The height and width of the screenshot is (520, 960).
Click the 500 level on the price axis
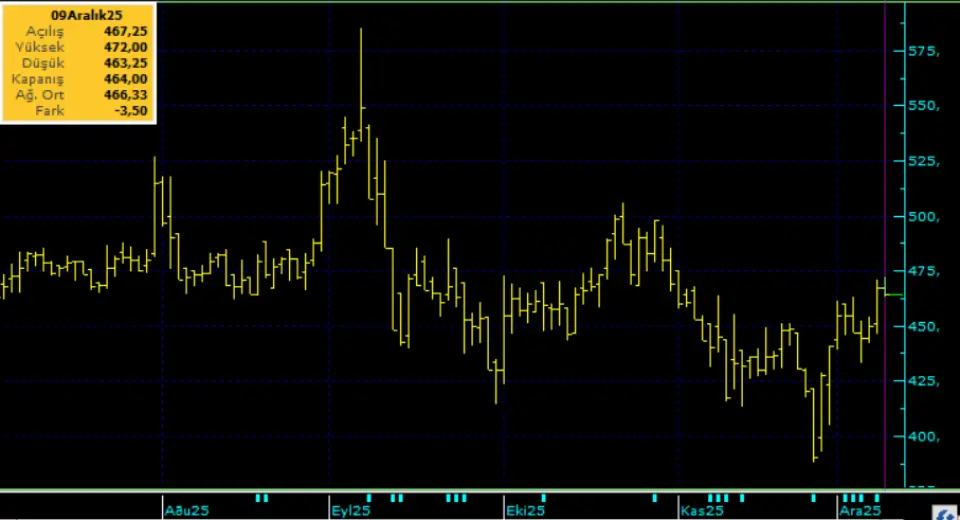click(923, 217)
